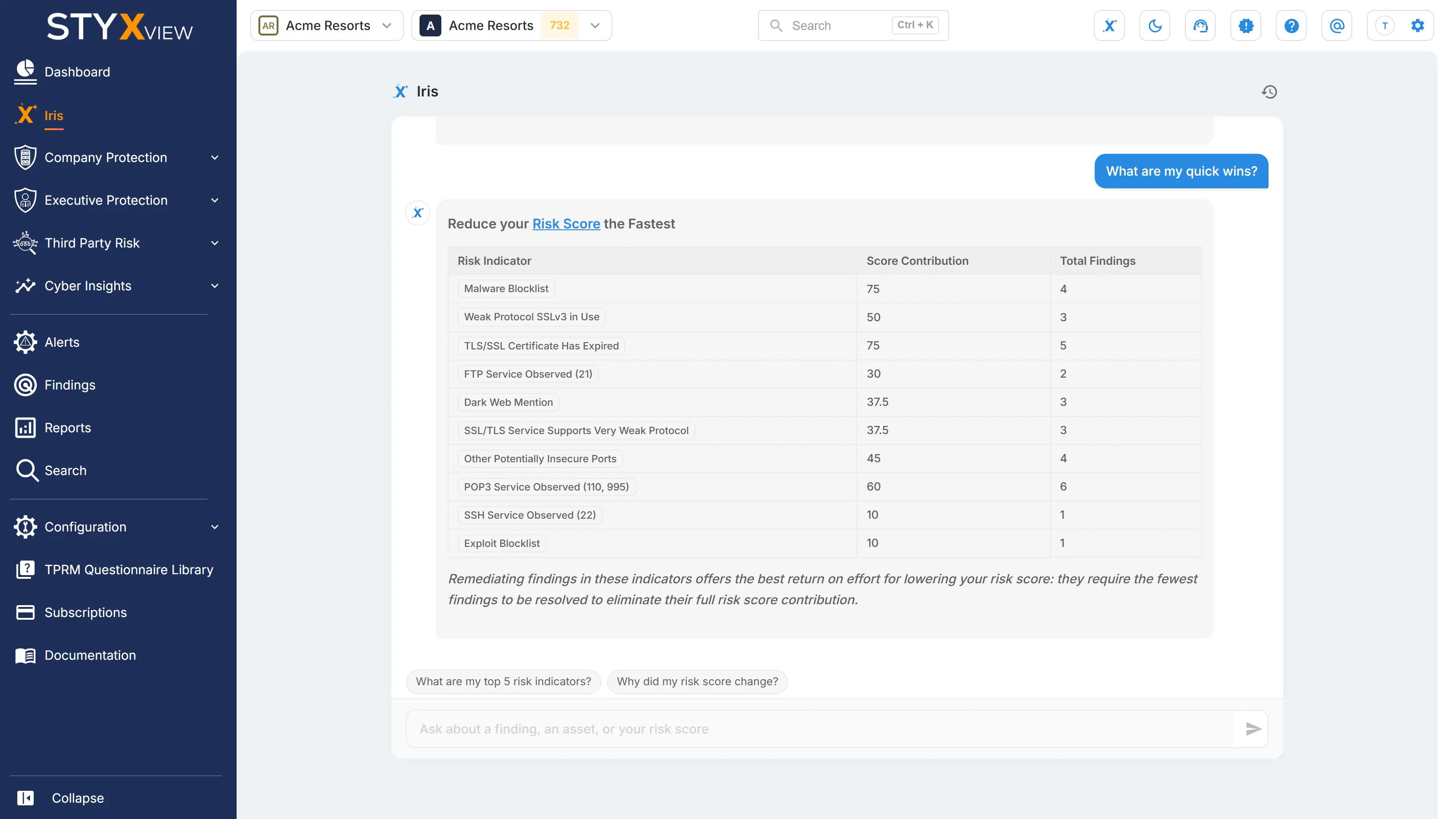Image resolution: width=1456 pixels, height=819 pixels.
Task: Select the Weak Protocol SSLv3 in Use tag
Action: [531, 317]
